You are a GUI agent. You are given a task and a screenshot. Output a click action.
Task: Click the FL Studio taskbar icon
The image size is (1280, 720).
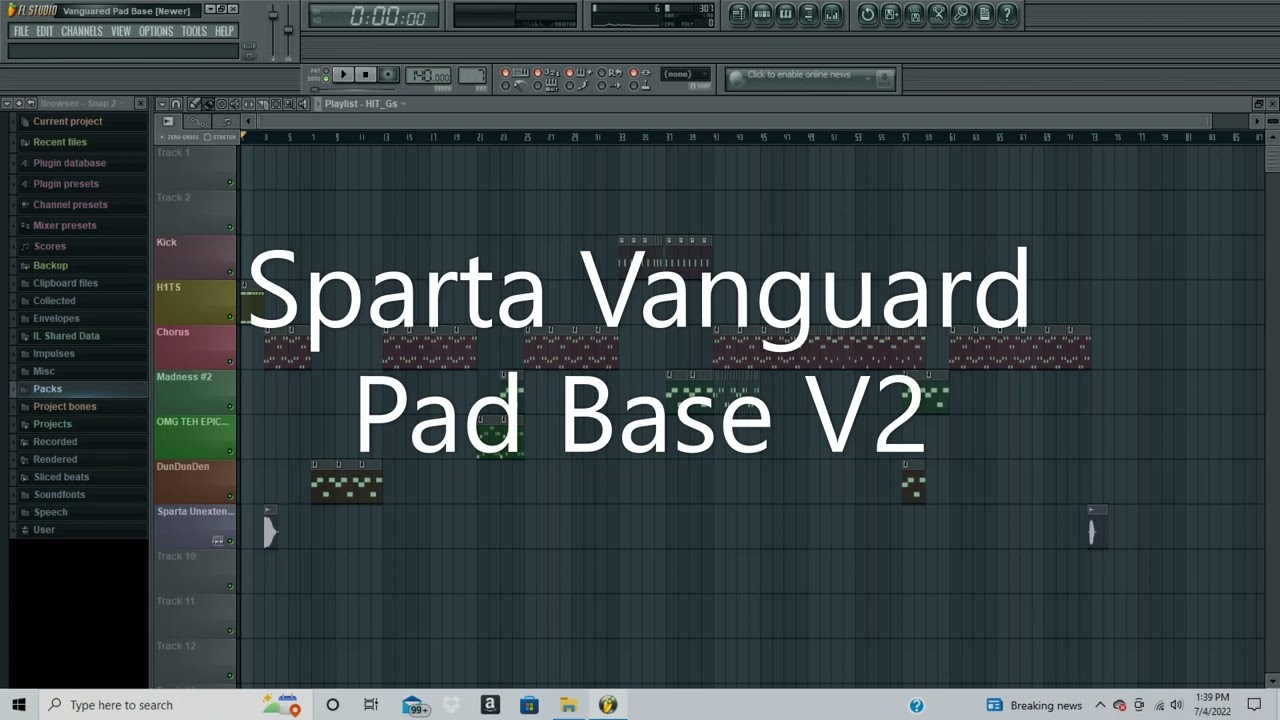[x=607, y=705]
